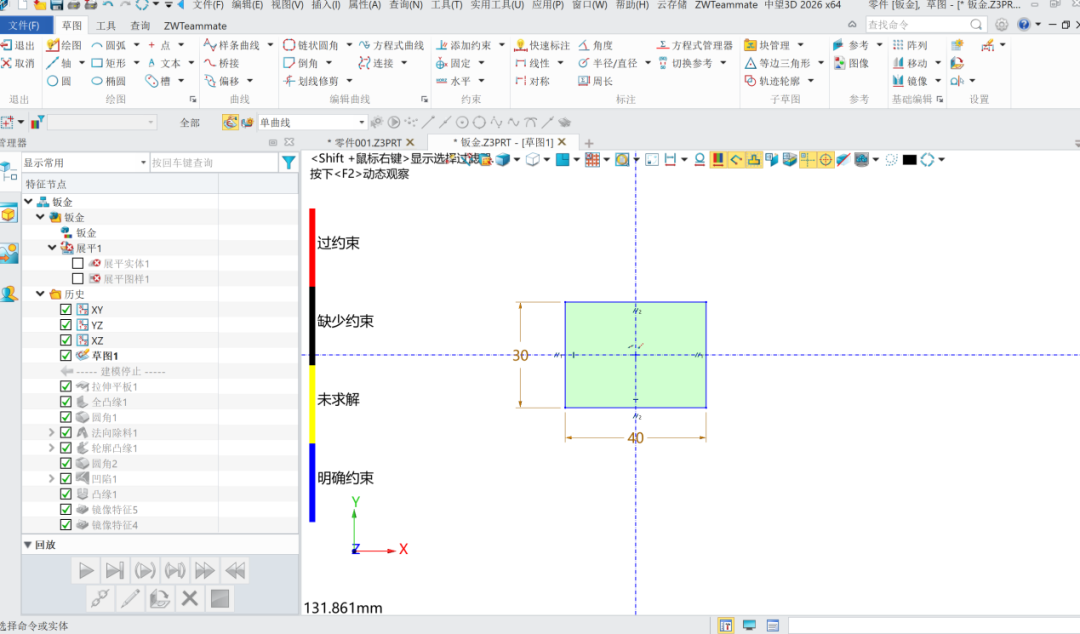Click the black background color swatch

tap(909, 160)
